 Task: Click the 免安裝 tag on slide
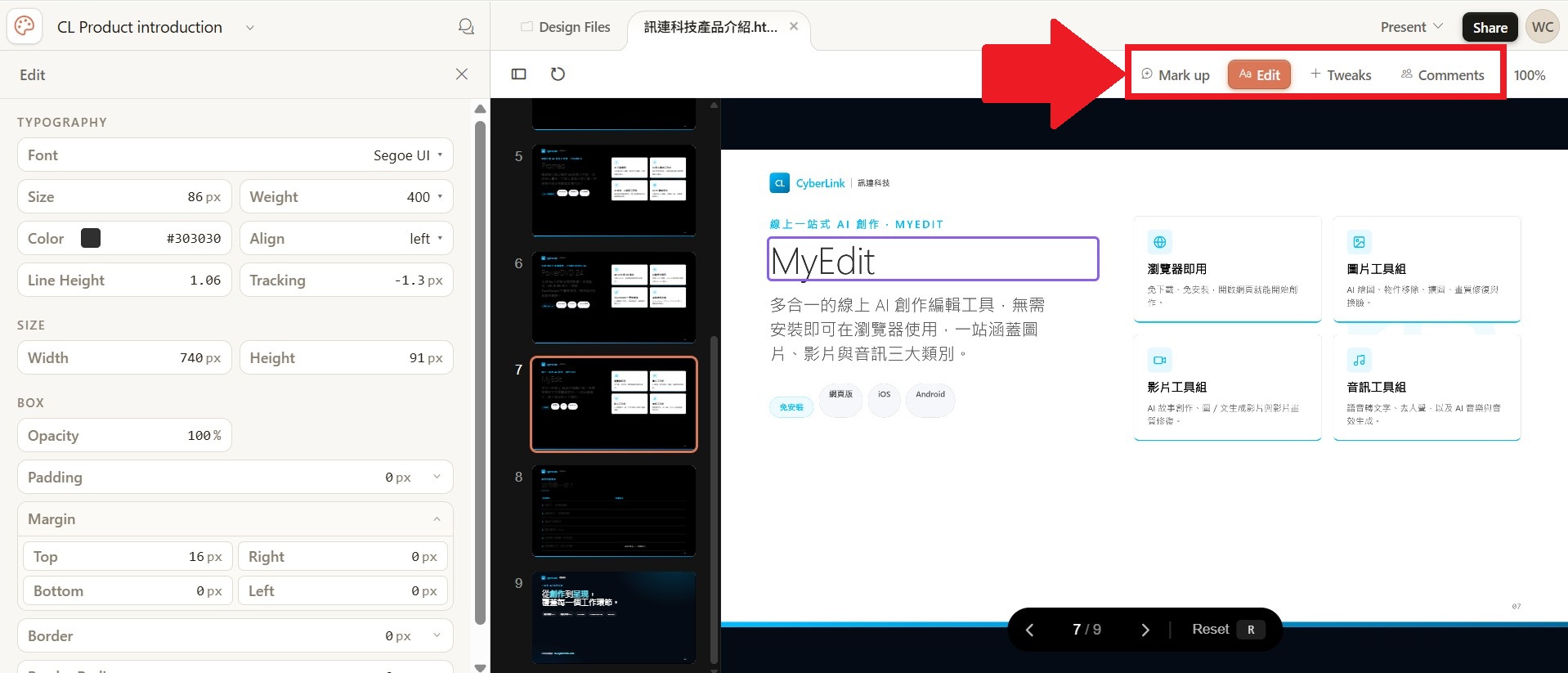[791, 406]
